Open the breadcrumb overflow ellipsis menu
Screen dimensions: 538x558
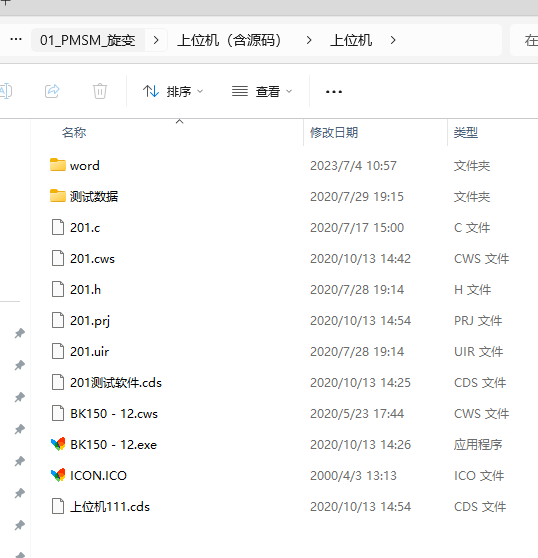(16, 40)
